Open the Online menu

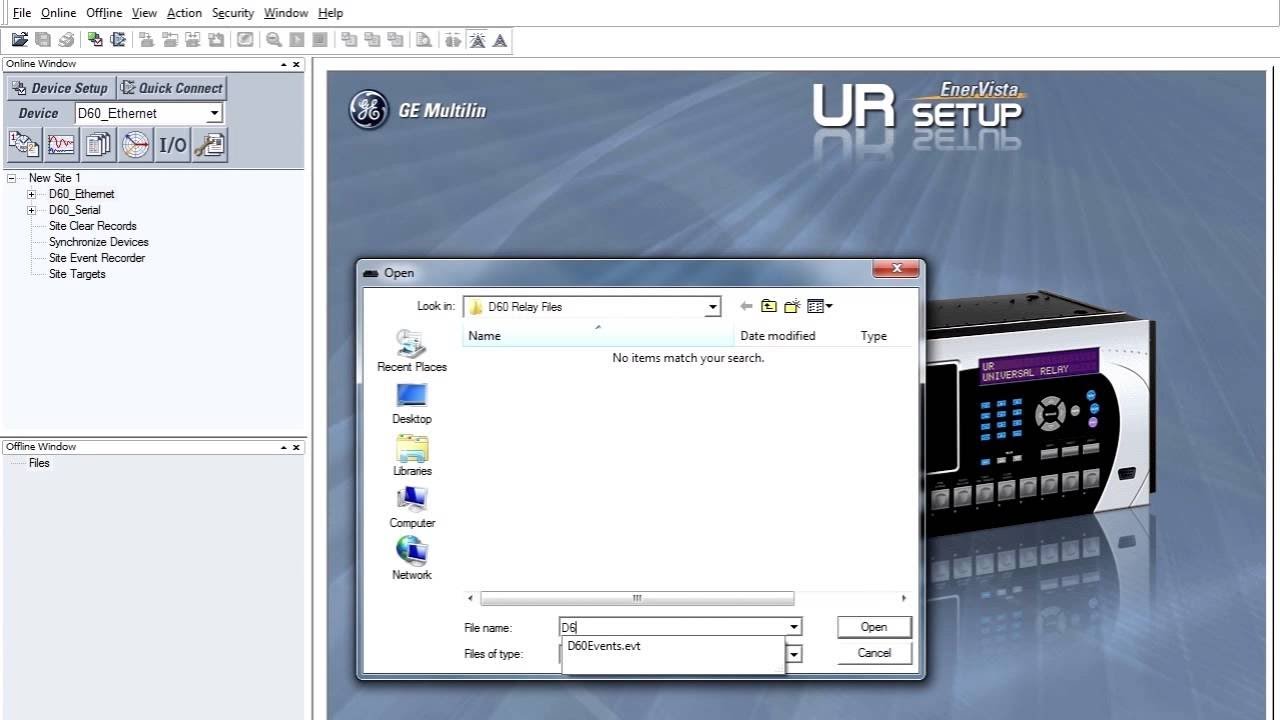(x=59, y=13)
